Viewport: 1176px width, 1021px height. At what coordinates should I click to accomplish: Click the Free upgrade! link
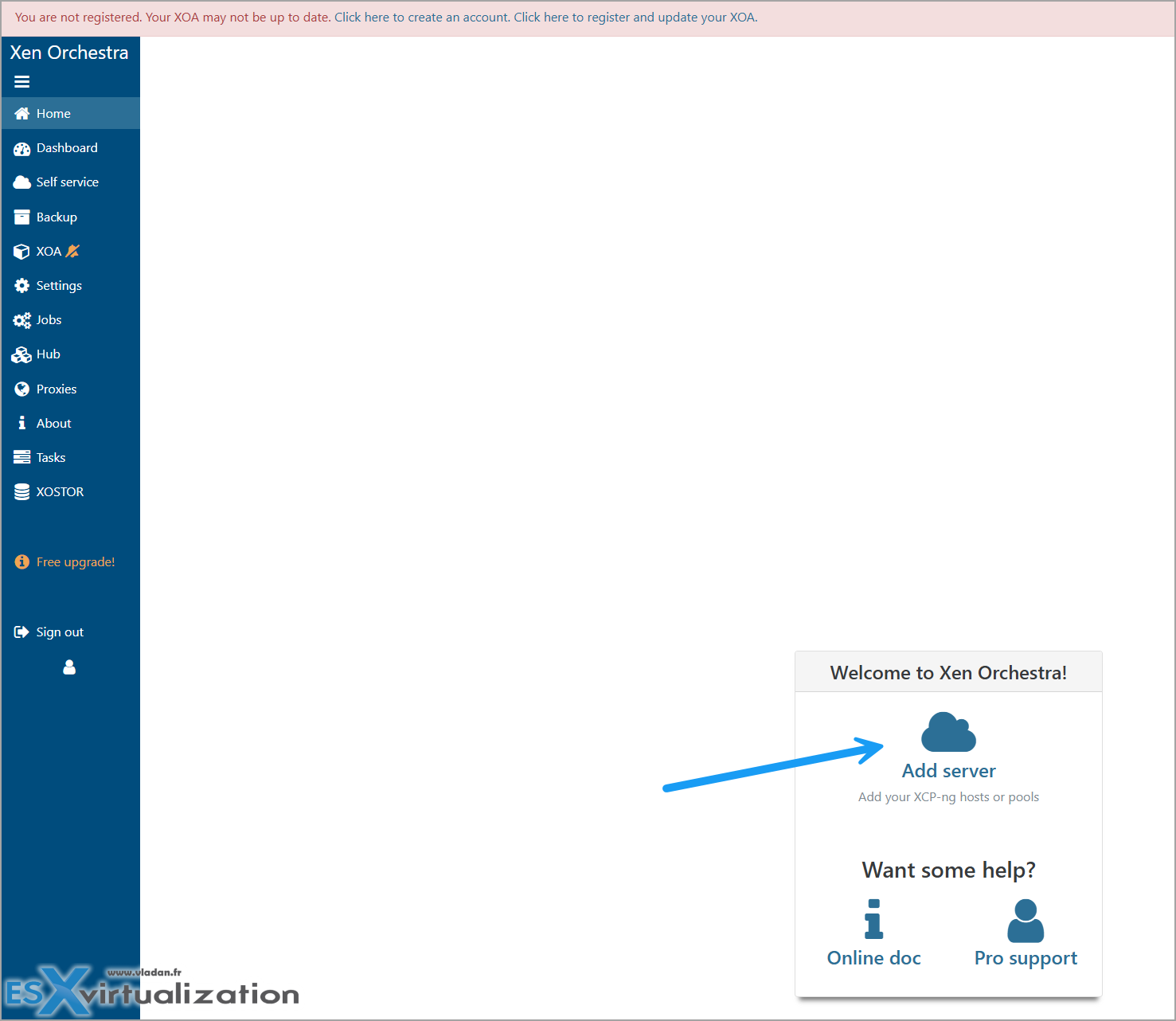click(76, 562)
